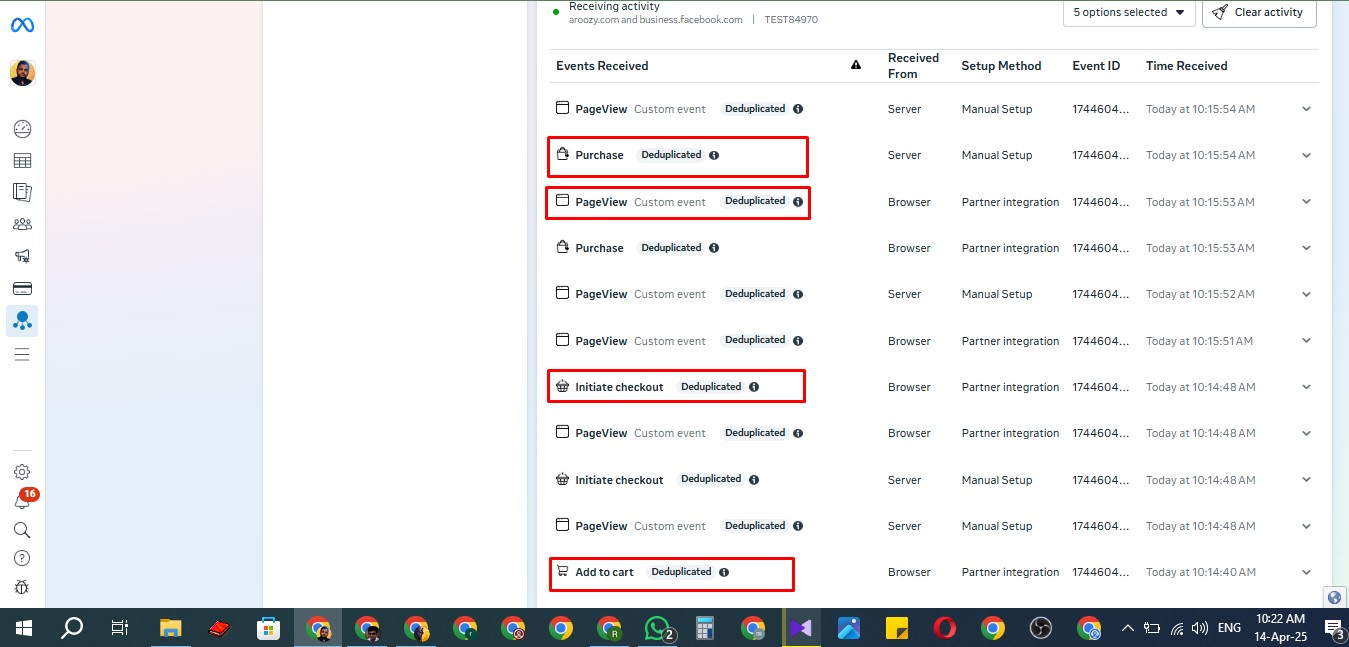1349x647 pixels.
Task: Click the profile avatar in sidebar
Action: point(22,73)
